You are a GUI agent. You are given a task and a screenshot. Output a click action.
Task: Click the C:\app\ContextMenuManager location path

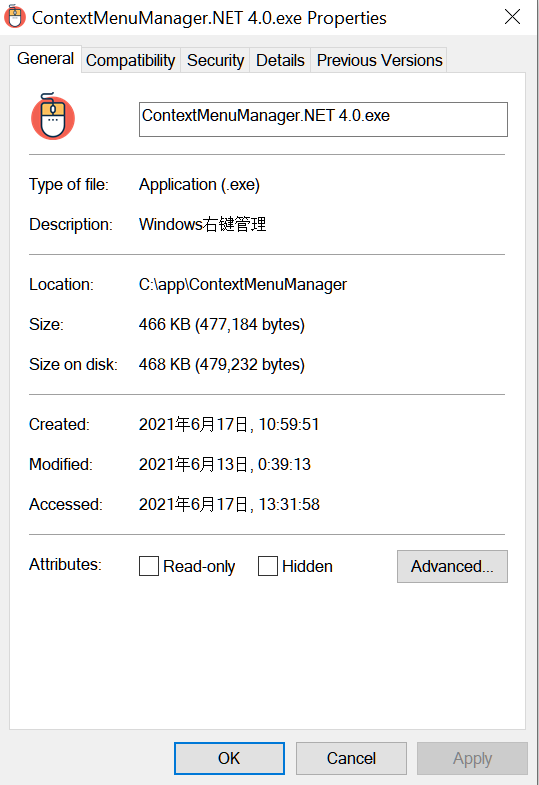tap(243, 284)
